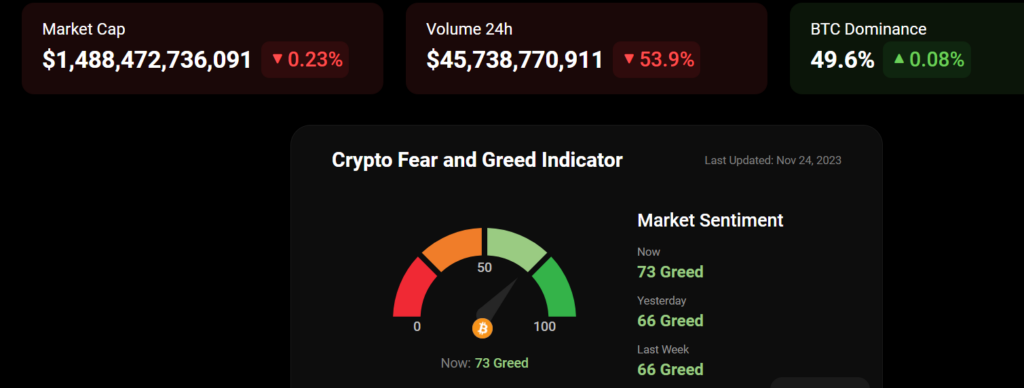Click the Volume 53.9% change badge
Screen dimensions: 1024x388
pos(656,59)
